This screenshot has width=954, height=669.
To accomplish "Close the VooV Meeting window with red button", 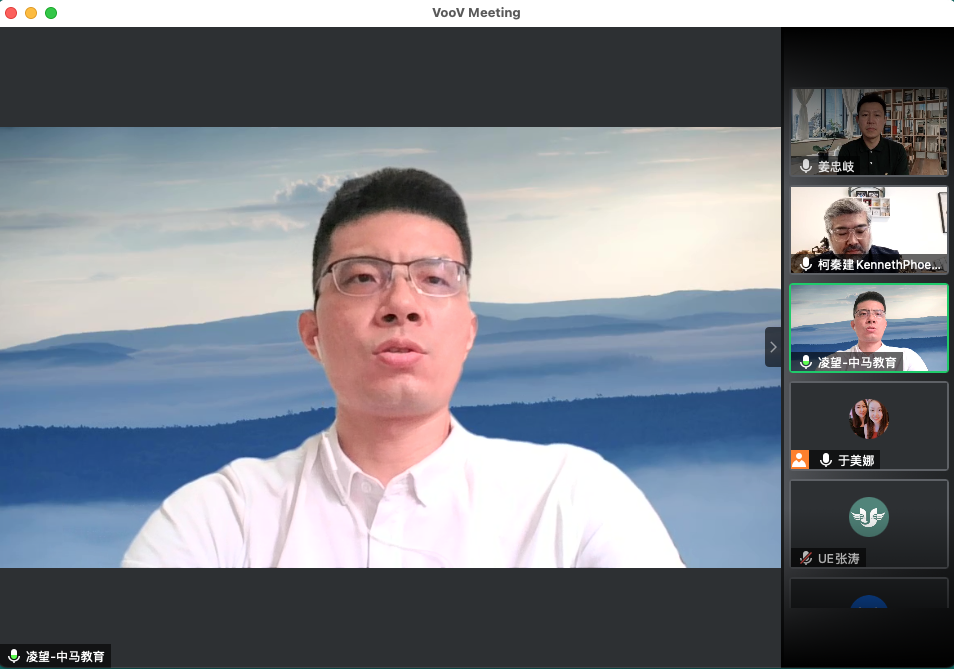I will coord(11,13).
